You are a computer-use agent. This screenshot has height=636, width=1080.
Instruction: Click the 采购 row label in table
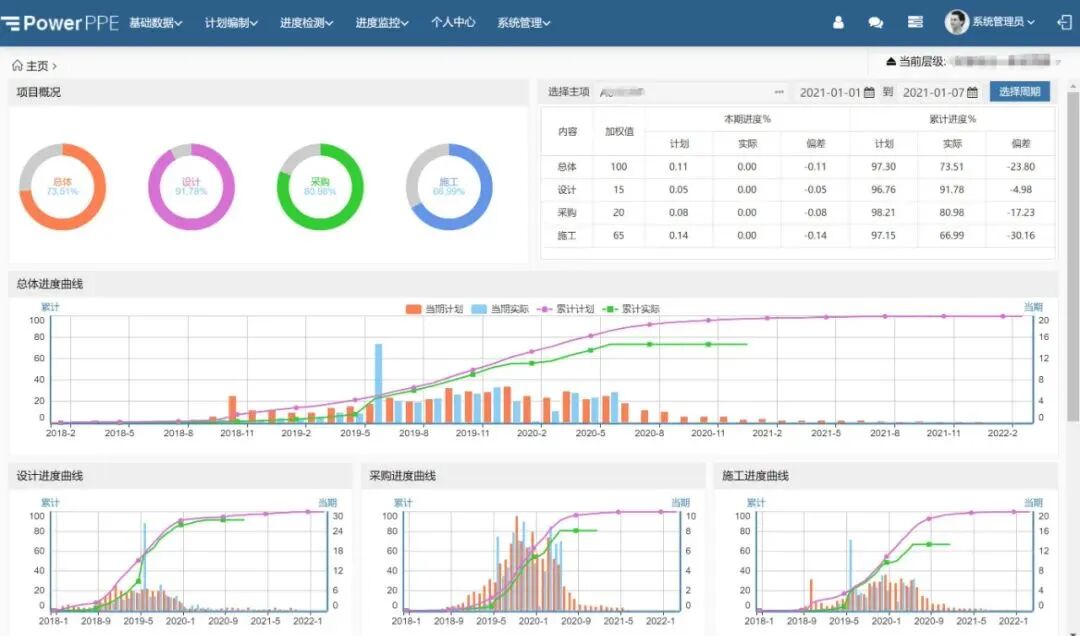567,212
